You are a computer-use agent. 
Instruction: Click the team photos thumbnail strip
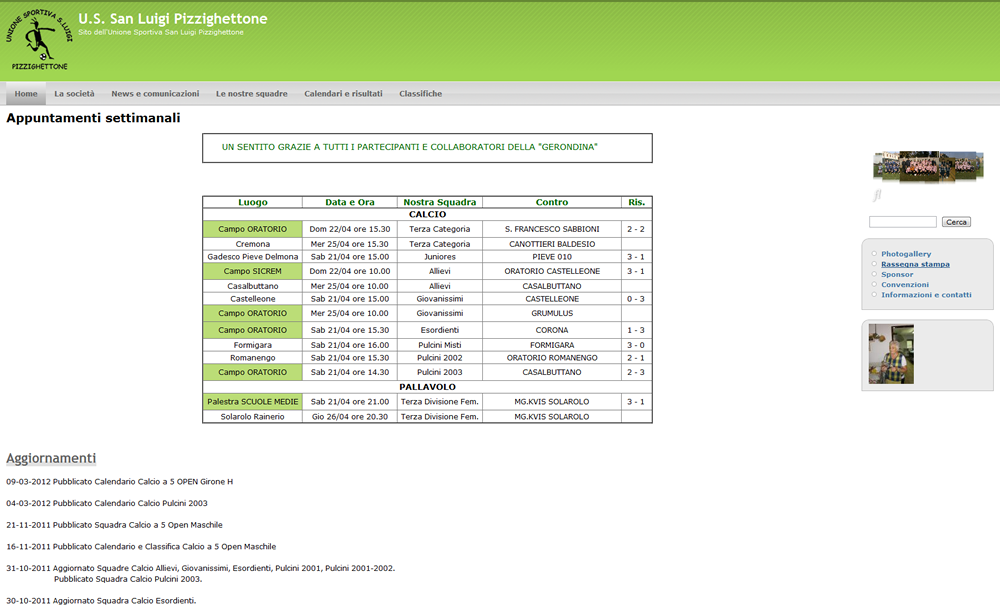928,167
